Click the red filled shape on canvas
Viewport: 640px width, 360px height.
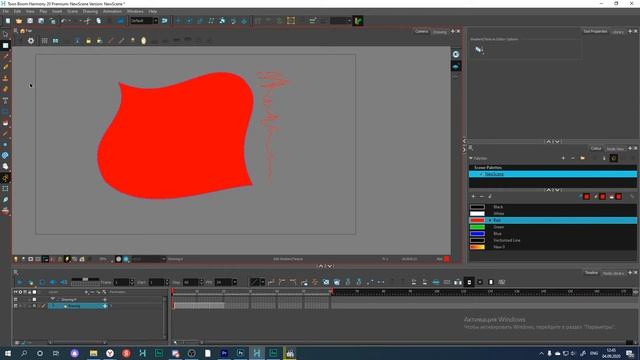176,137
